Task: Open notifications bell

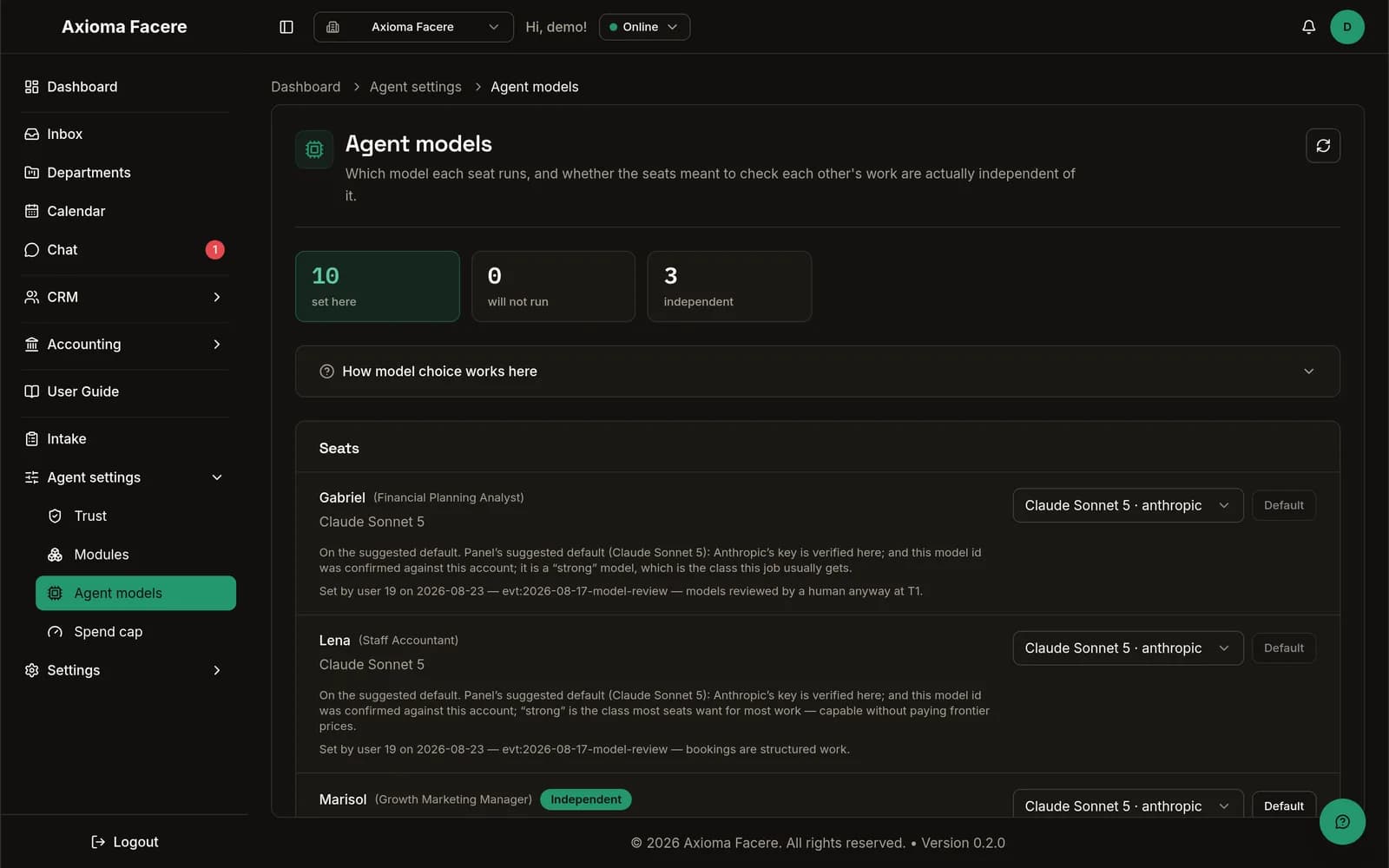Action: pyautogui.click(x=1308, y=27)
